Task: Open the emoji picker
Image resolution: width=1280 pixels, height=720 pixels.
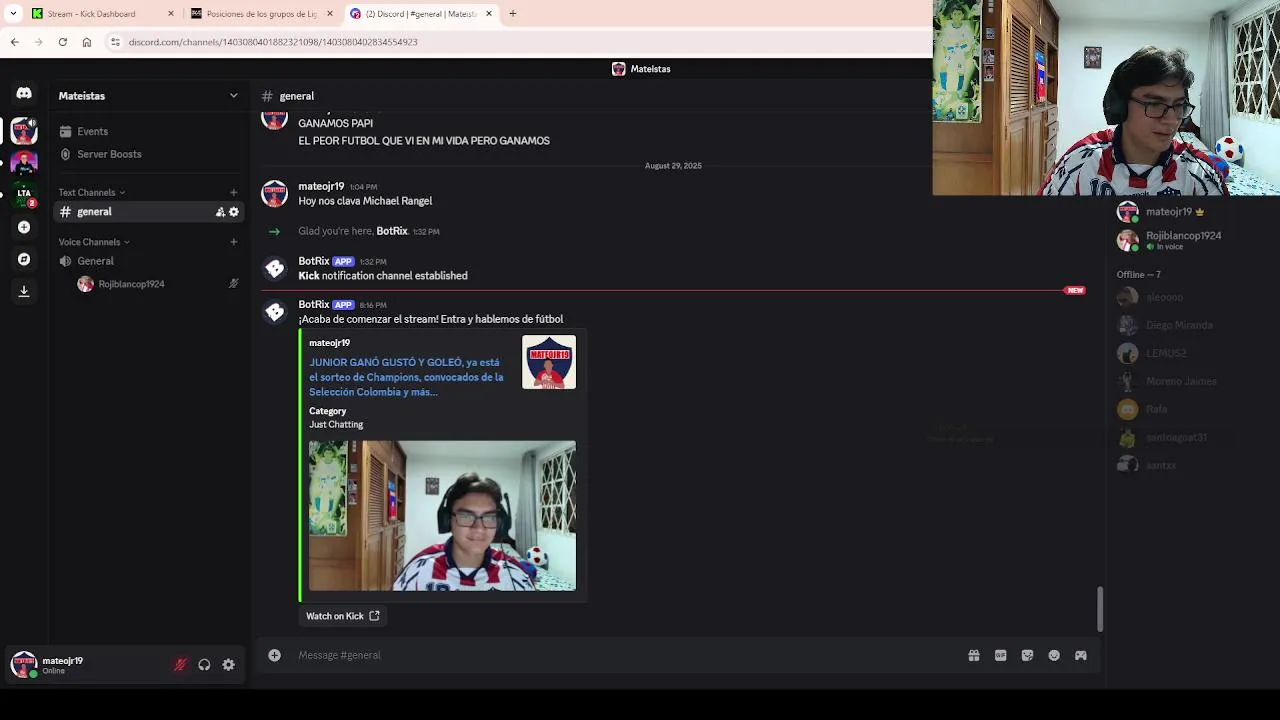Action: [1054, 655]
